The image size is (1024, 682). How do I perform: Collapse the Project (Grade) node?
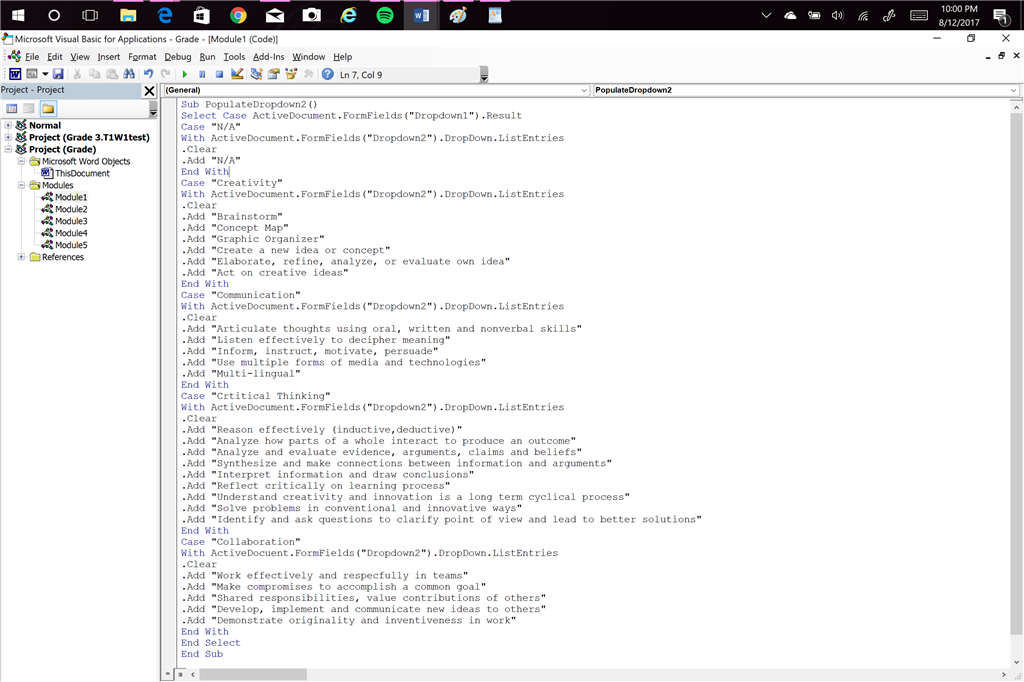pyautogui.click(x=8, y=150)
